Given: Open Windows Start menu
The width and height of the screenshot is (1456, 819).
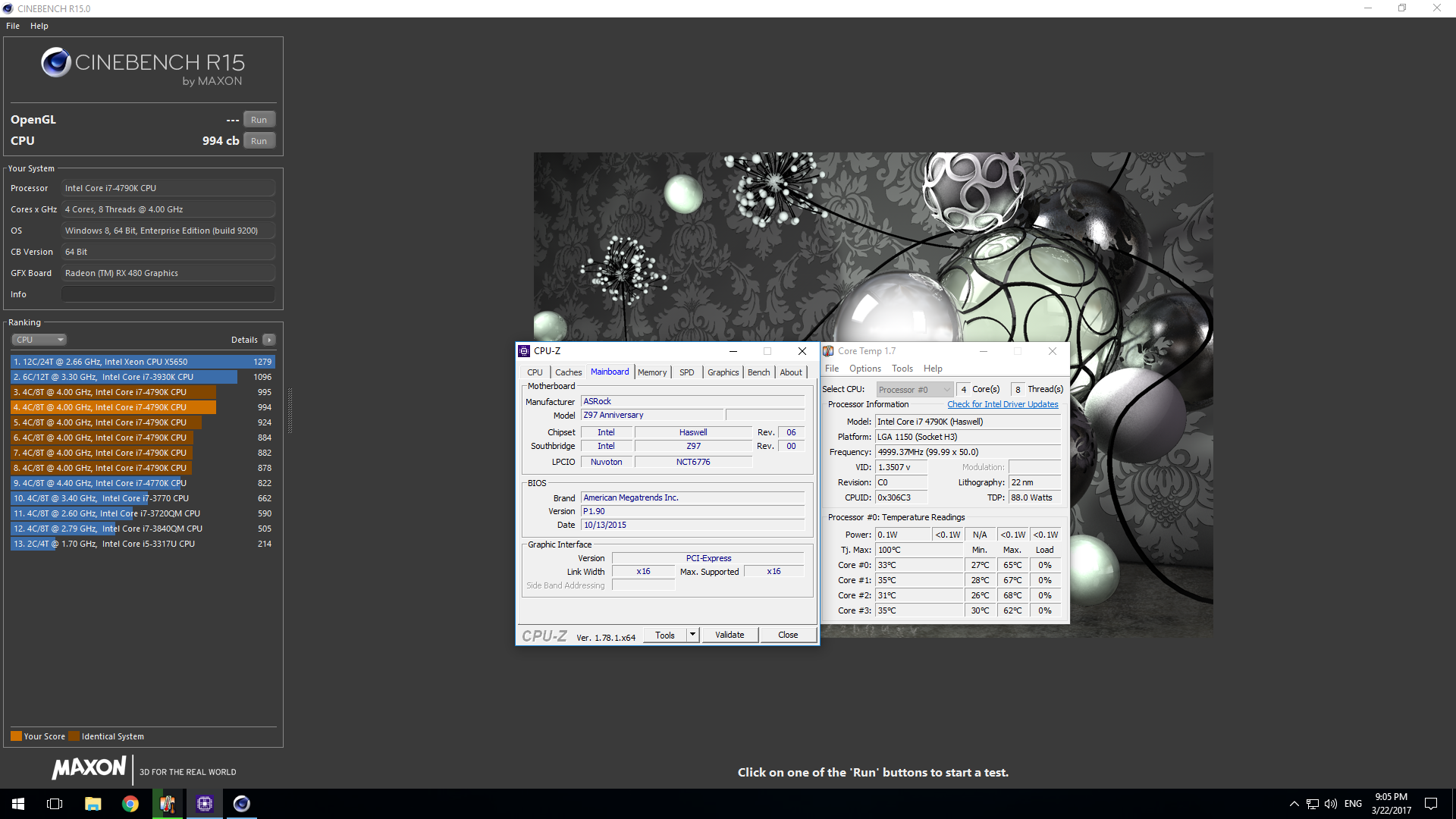Looking at the screenshot, I should [18, 804].
